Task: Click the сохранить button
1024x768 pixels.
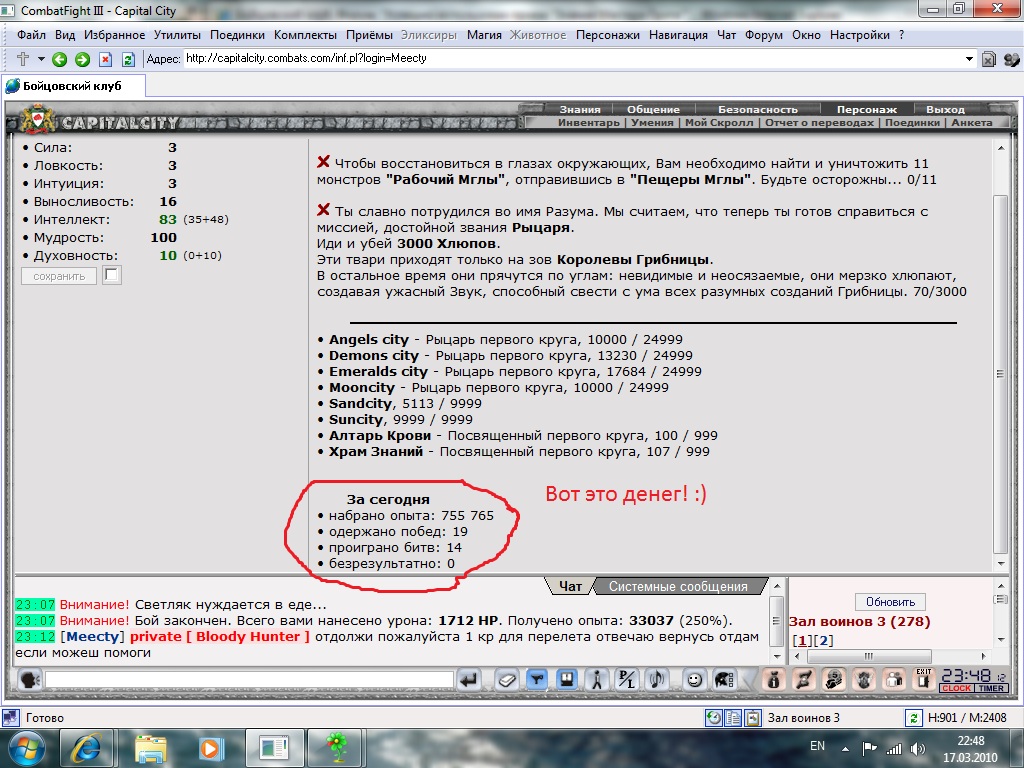Action: (59, 276)
